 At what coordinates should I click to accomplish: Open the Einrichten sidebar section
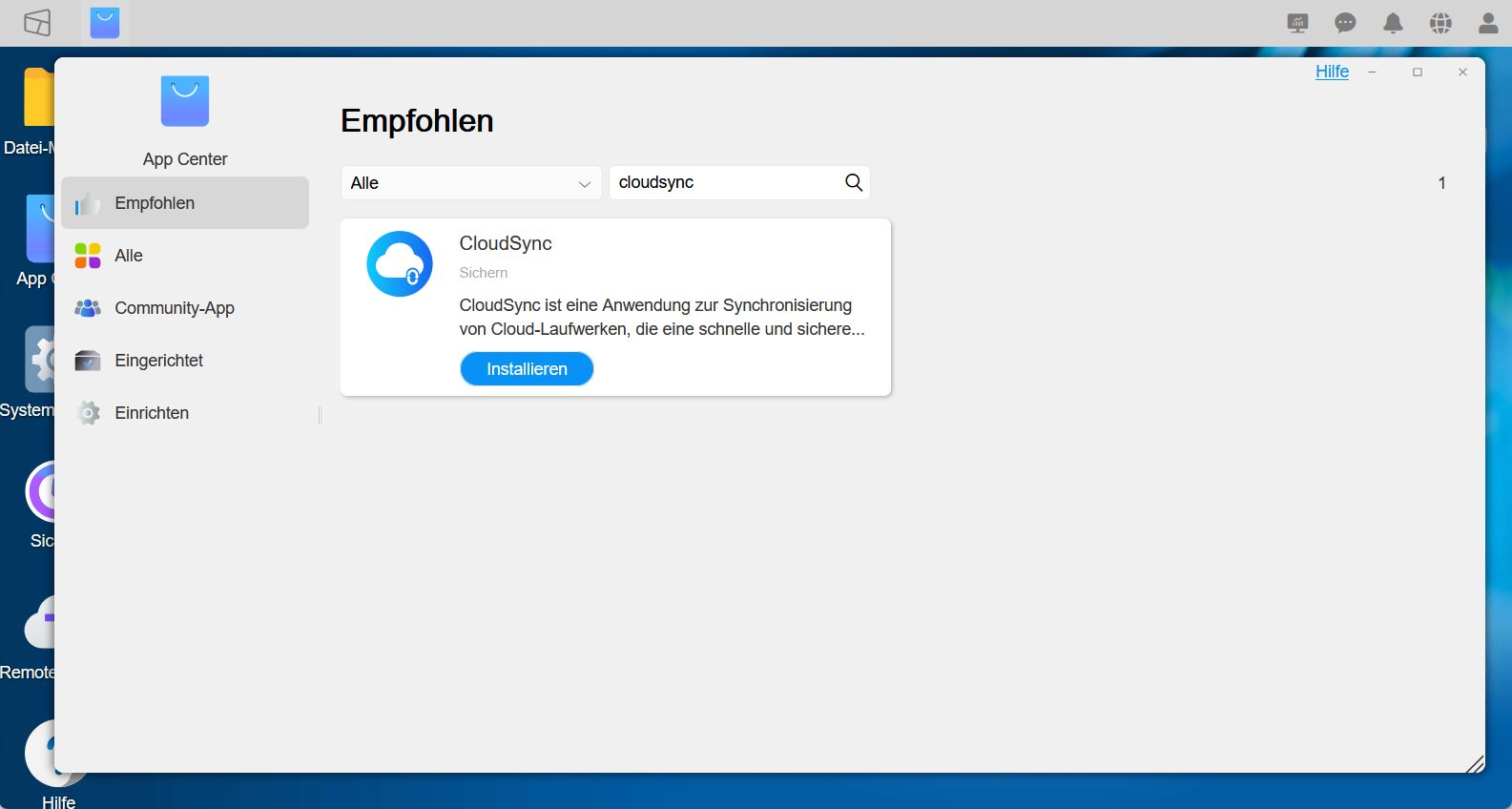click(185, 413)
